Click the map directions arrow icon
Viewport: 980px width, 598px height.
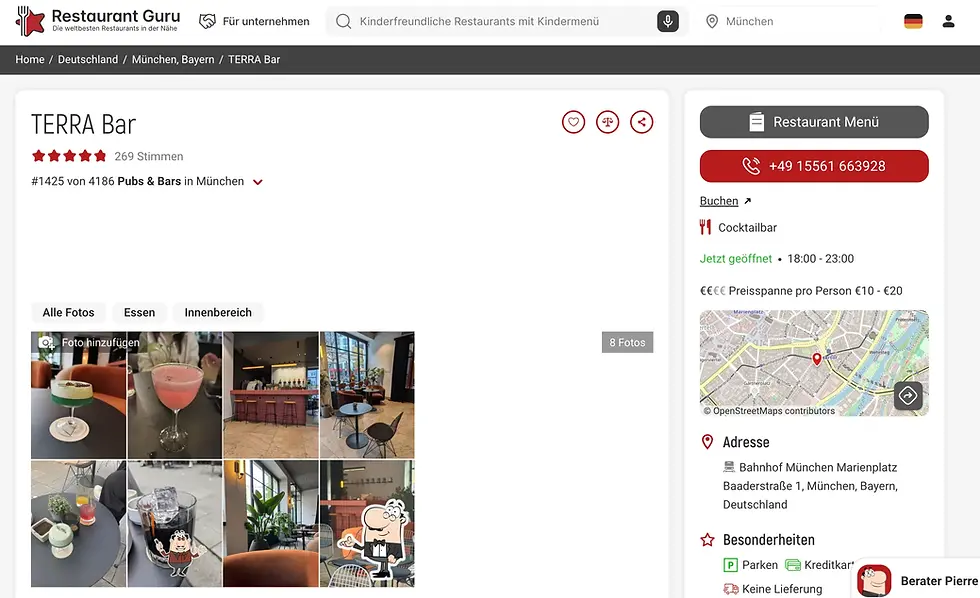[x=908, y=395]
